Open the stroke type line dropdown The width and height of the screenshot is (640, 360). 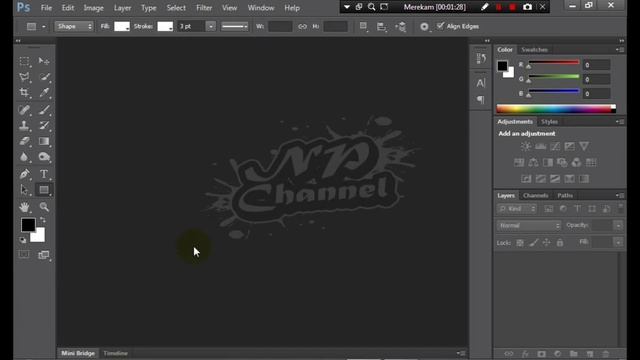(x=234, y=27)
